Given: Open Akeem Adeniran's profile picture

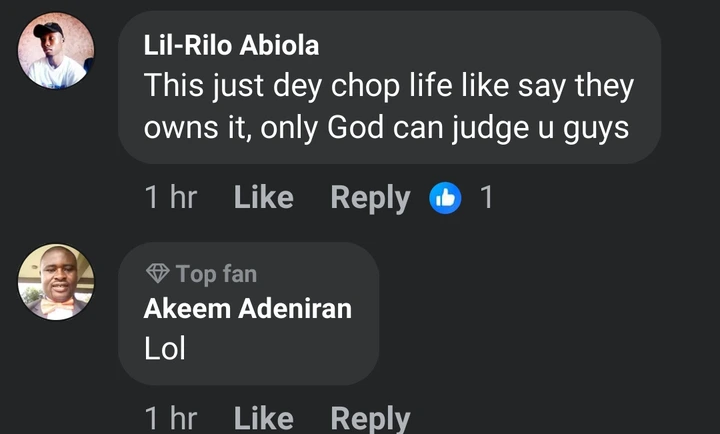Looking at the screenshot, I should (x=56, y=282).
